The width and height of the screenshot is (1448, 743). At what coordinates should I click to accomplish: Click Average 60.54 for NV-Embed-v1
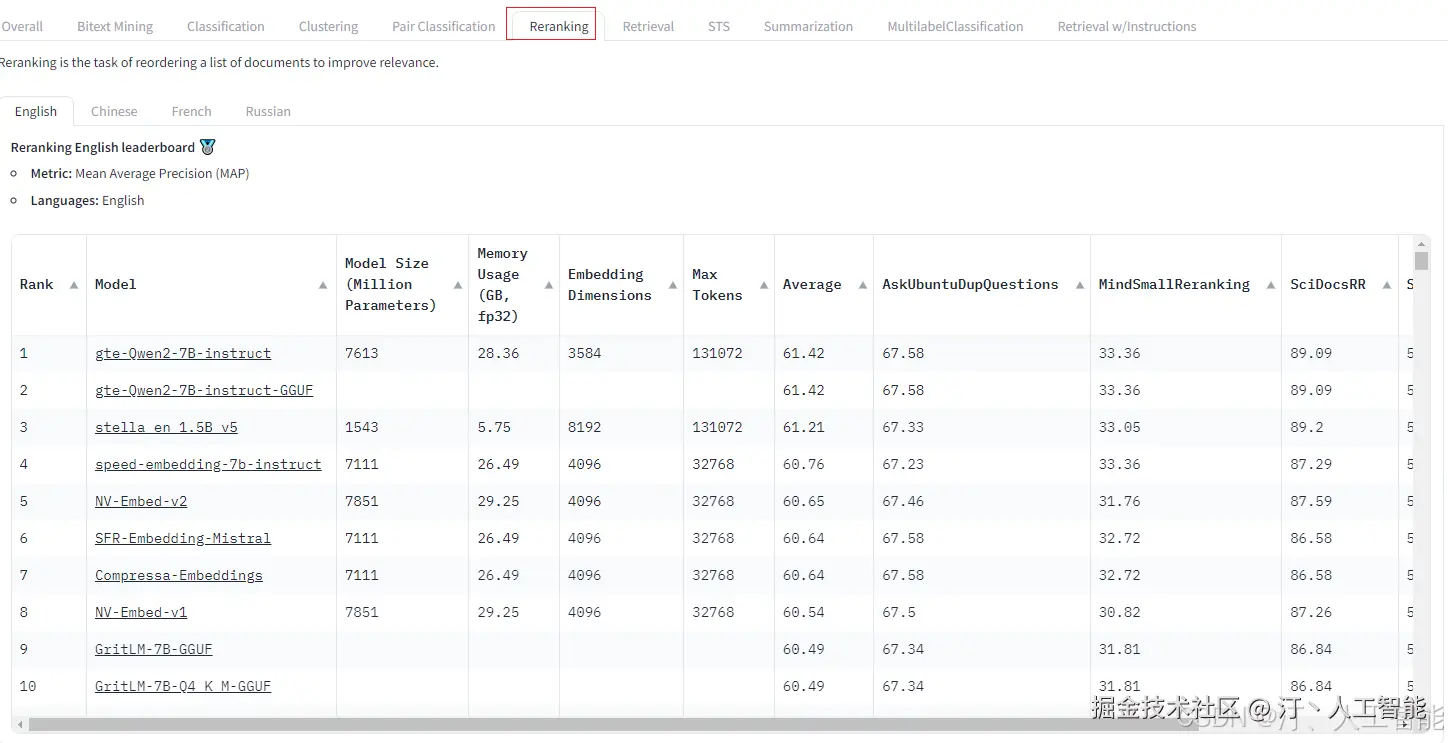click(x=803, y=612)
